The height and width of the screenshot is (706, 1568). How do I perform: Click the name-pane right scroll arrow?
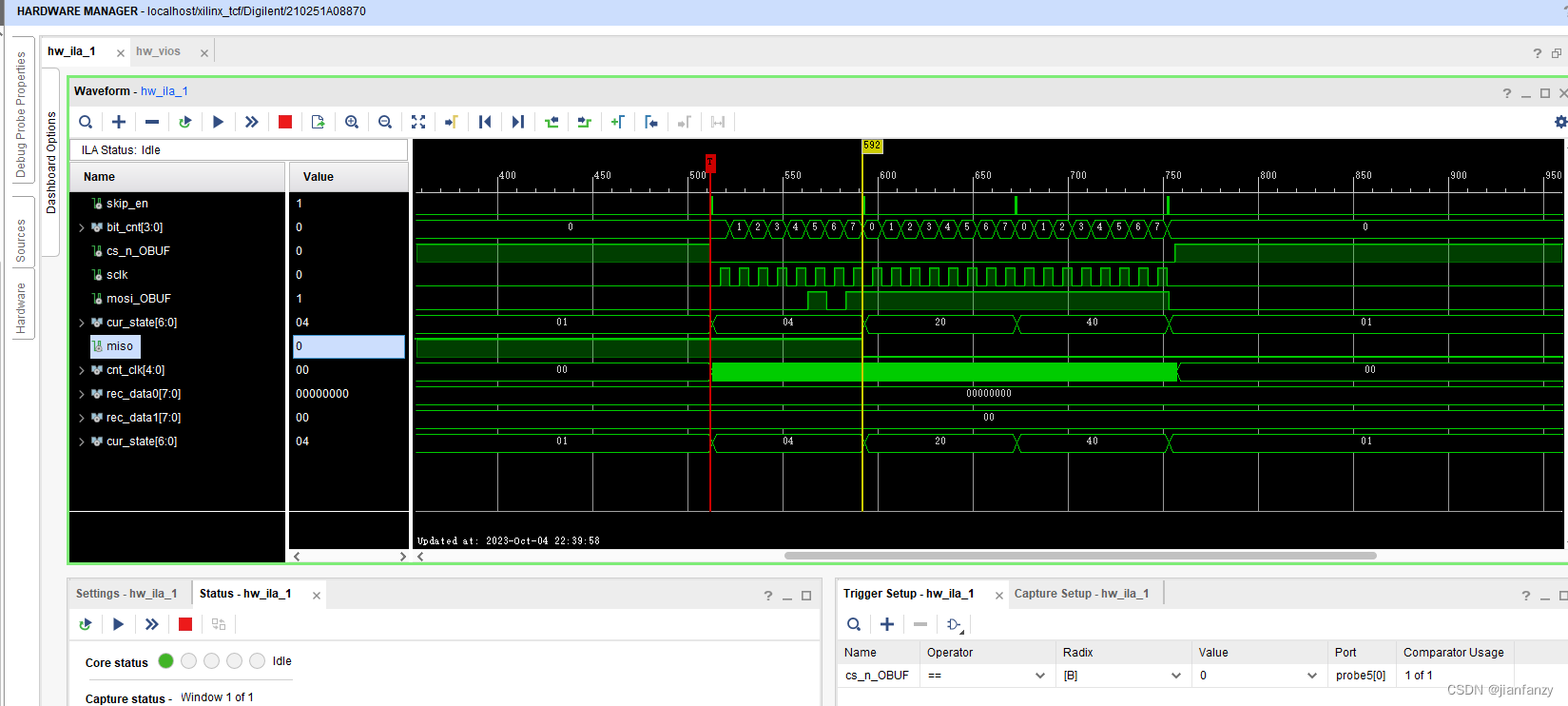(x=402, y=557)
